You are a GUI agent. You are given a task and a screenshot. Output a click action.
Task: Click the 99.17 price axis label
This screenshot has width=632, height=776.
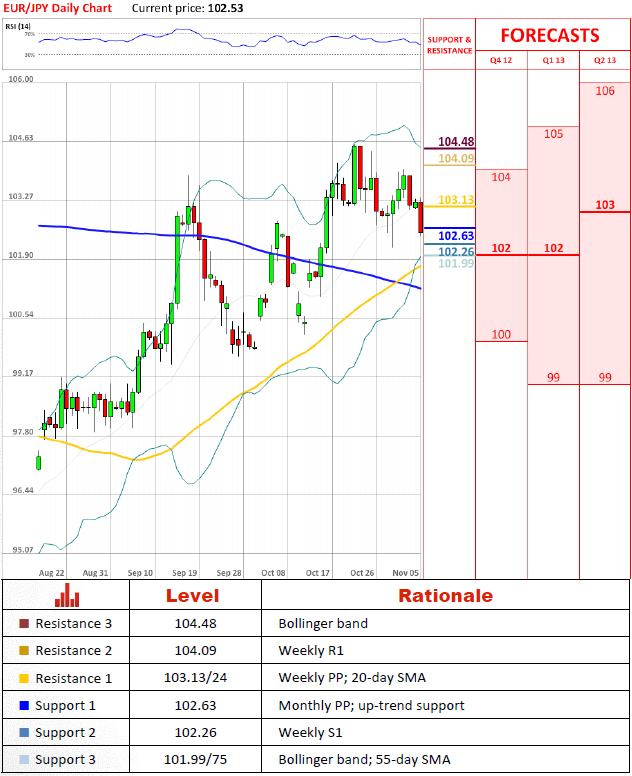23,373
